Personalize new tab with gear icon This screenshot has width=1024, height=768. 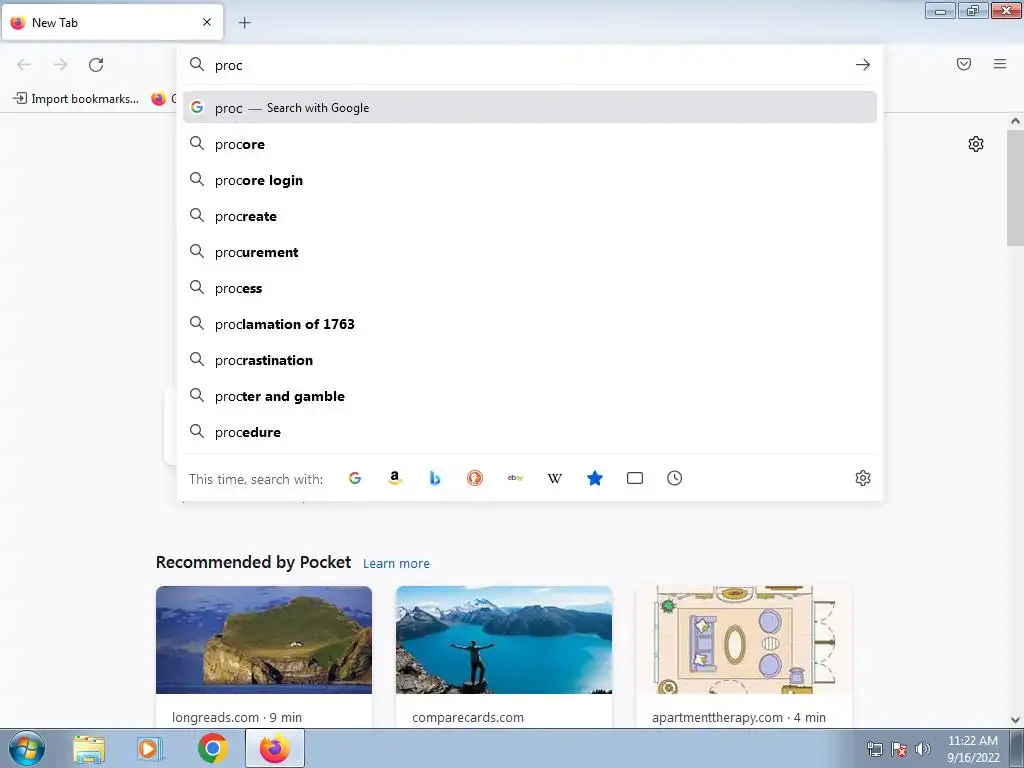tap(976, 144)
